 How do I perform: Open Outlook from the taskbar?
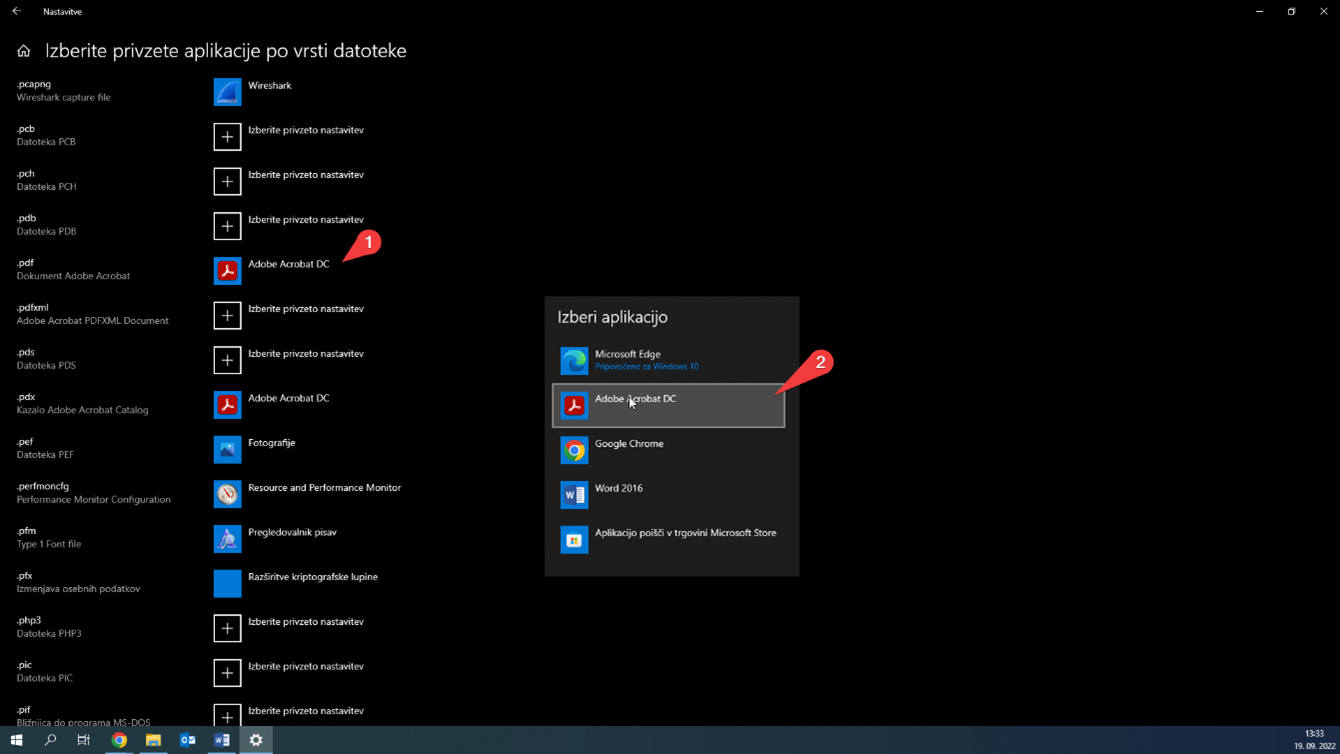pos(187,740)
